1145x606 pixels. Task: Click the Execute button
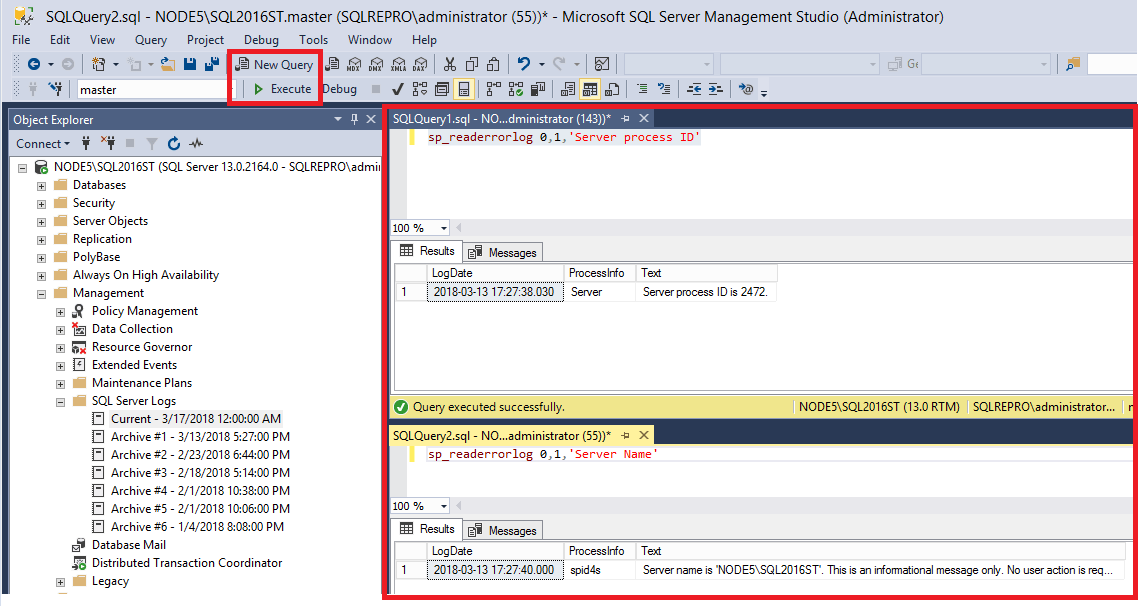pos(281,89)
